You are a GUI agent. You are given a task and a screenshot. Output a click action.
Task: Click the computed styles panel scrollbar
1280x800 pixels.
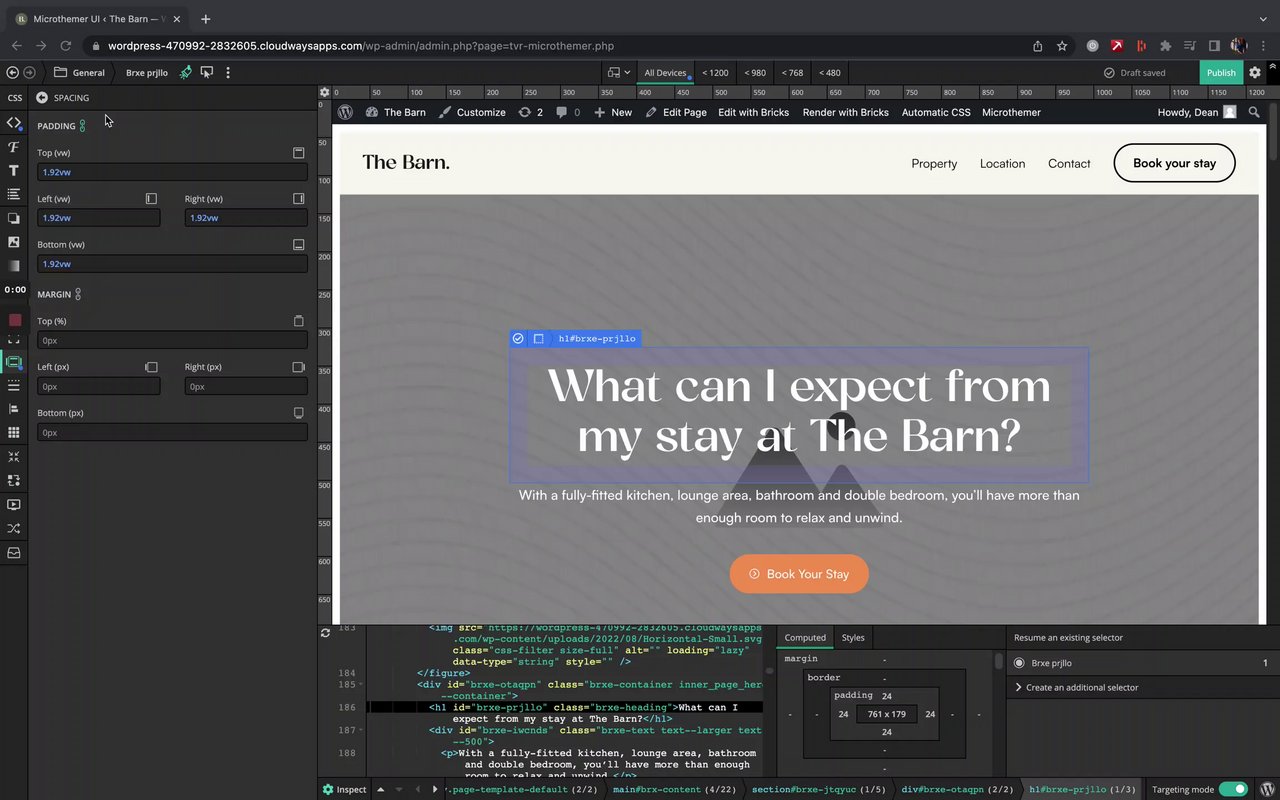click(998, 661)
